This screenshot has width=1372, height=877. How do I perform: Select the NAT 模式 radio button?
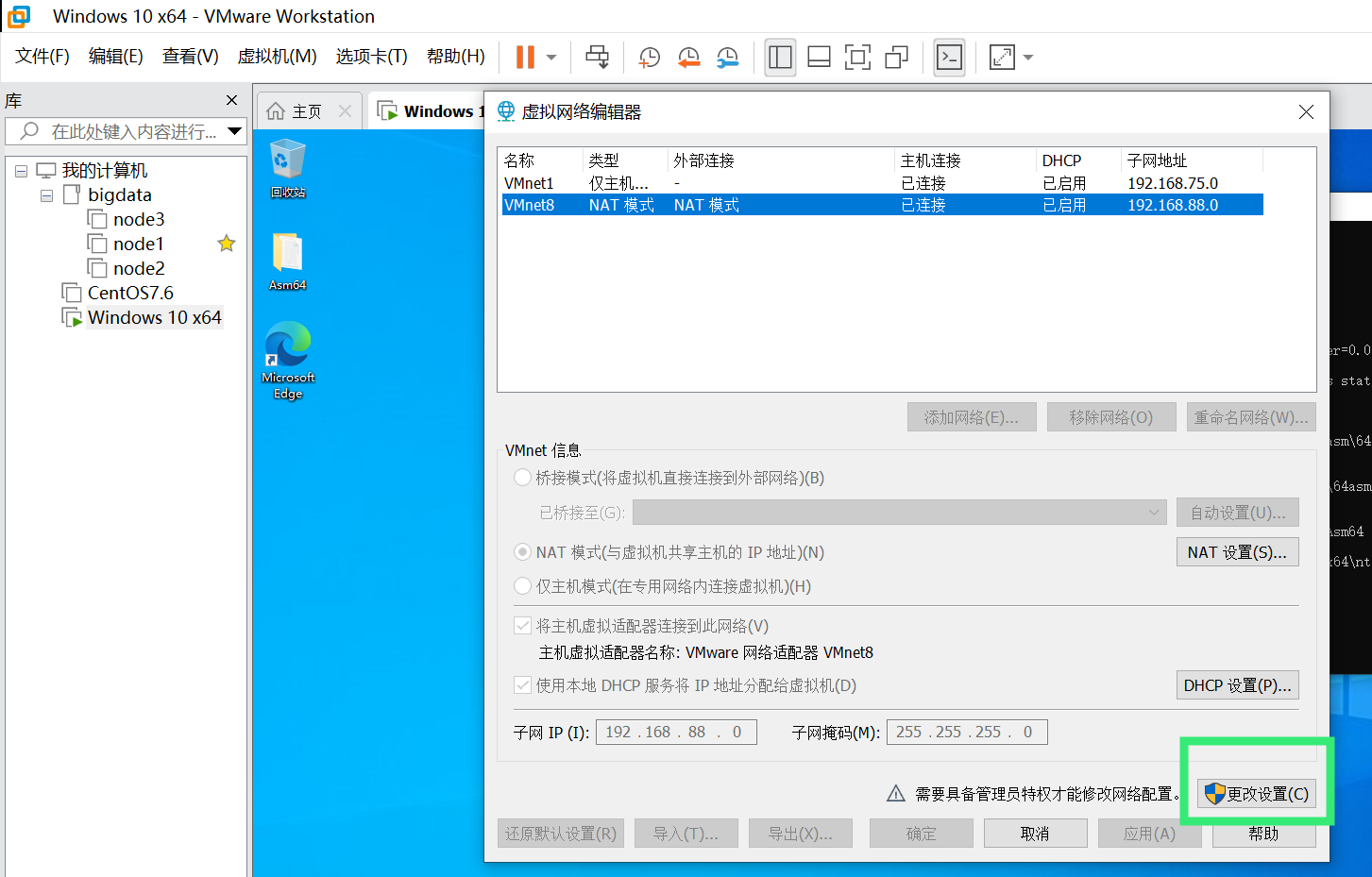point(522,552)
